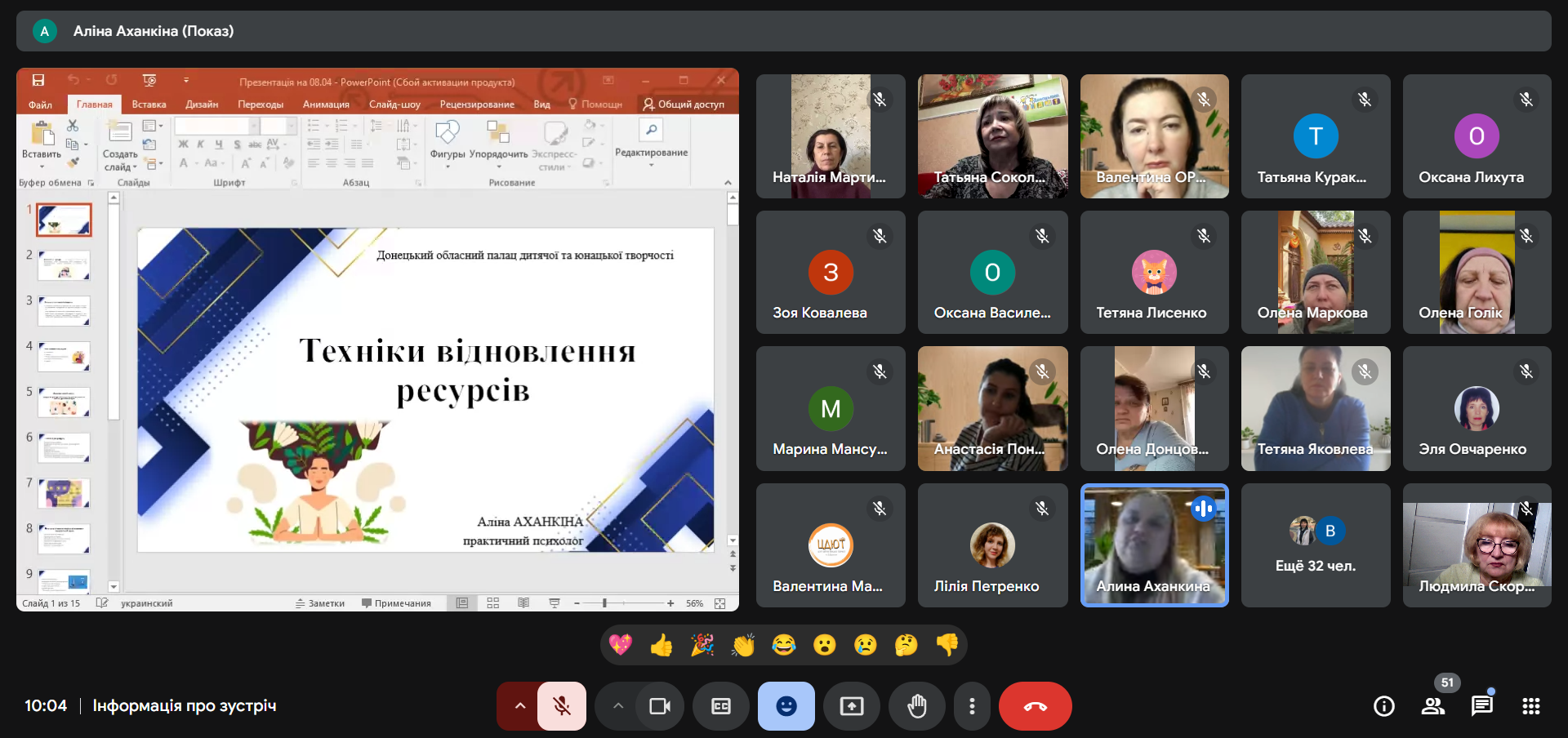The height and width of the screenshot is (738, 1568).
Task: Toggle Примечания comments in status bar
Action: pyautogui.click(x=396, y=603)
